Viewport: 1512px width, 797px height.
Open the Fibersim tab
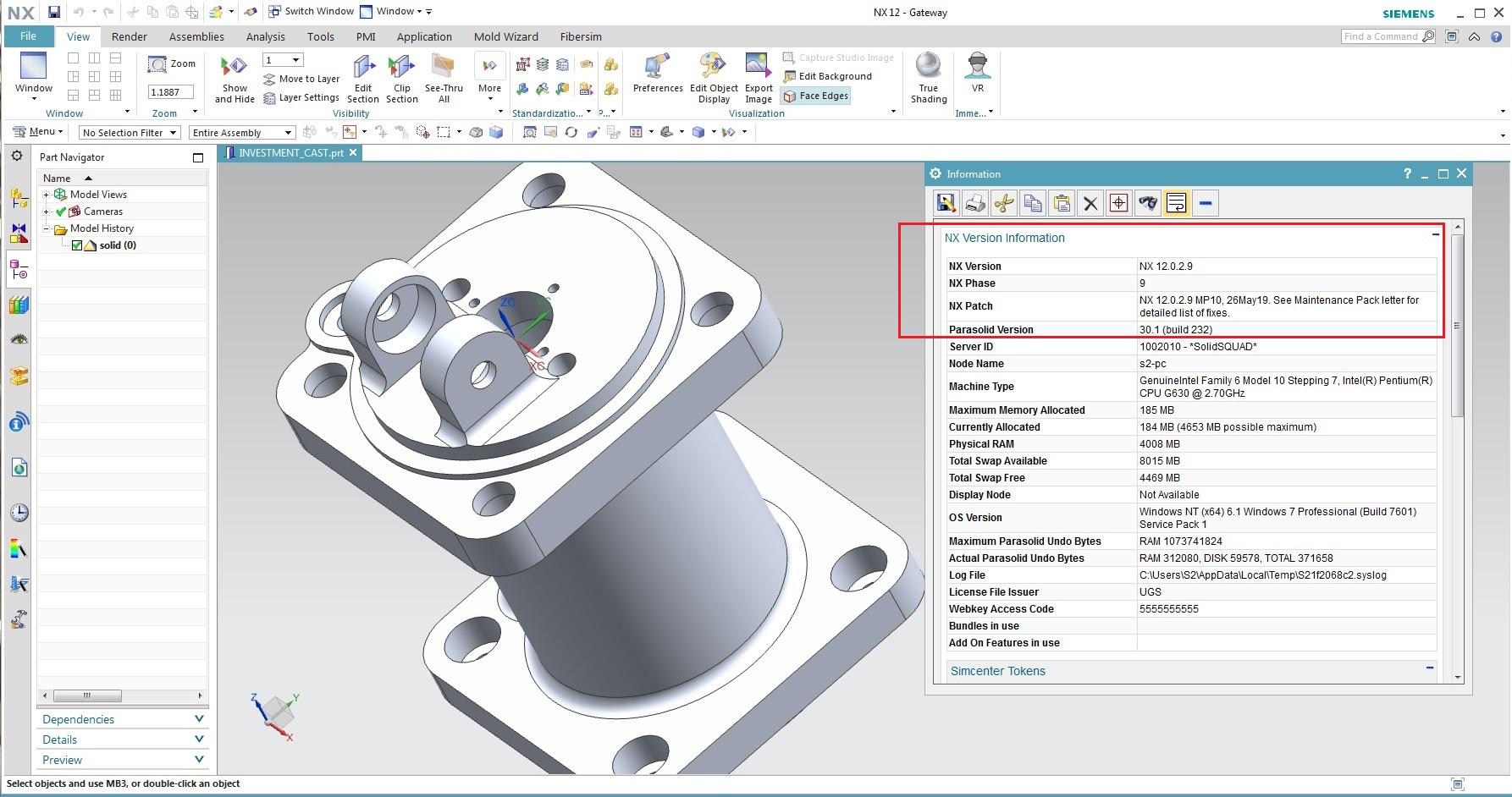(581, 36)
